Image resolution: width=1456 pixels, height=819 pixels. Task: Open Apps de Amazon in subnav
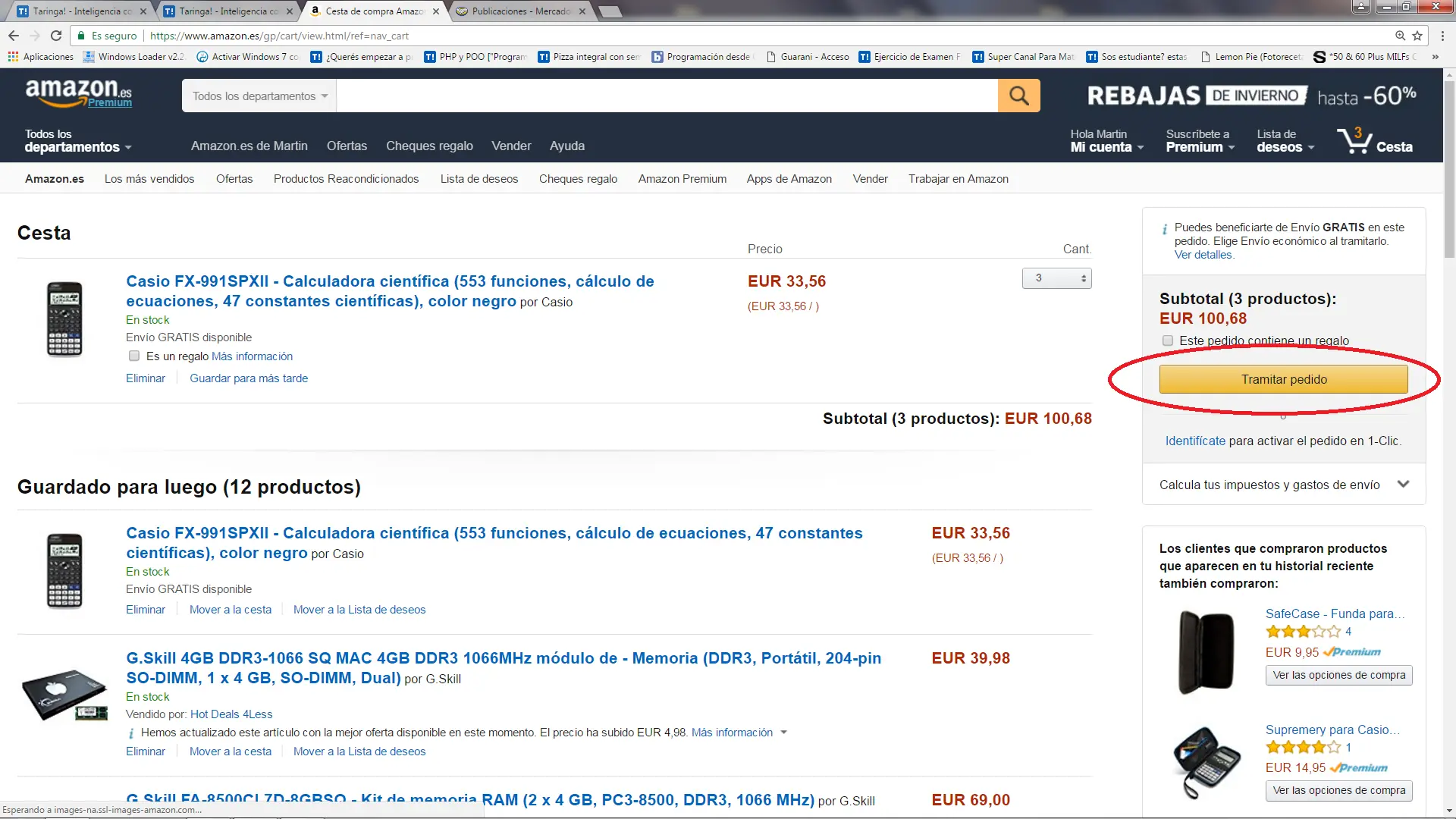(789, 179)
